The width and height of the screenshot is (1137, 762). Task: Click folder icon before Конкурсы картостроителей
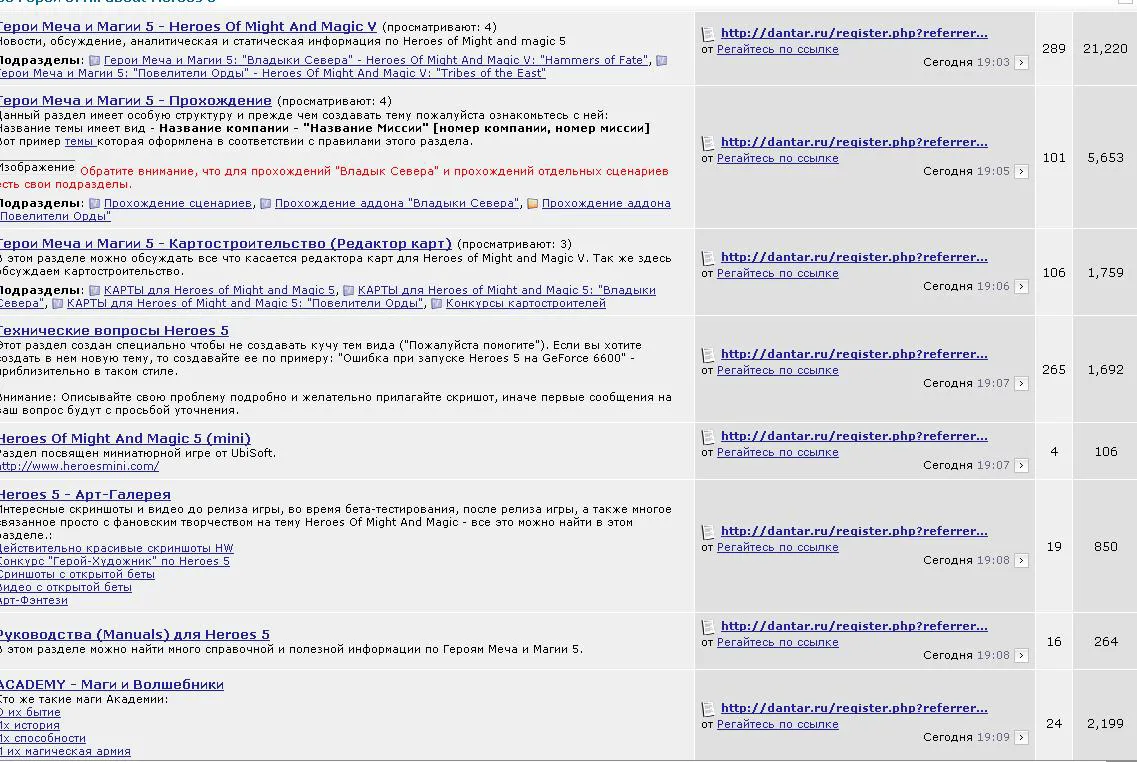437,304
